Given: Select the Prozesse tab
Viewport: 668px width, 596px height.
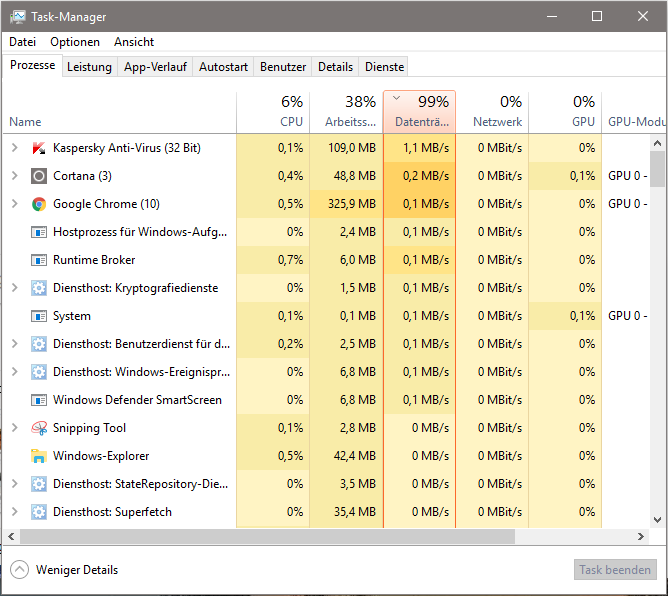Looking at the screenshot, I should [x=33, y=65].
